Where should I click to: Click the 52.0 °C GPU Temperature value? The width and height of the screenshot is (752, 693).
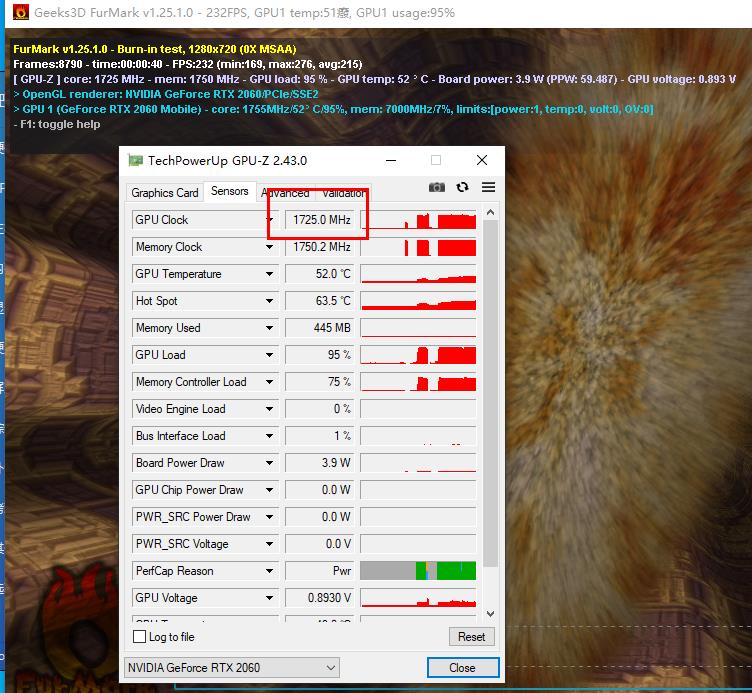[x=319, y=274]
